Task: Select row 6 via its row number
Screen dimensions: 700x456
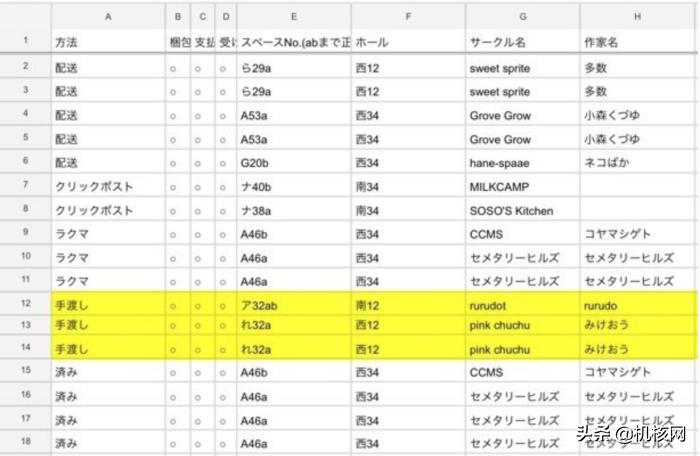Action: pyautogui.click(x=25, y=160)
